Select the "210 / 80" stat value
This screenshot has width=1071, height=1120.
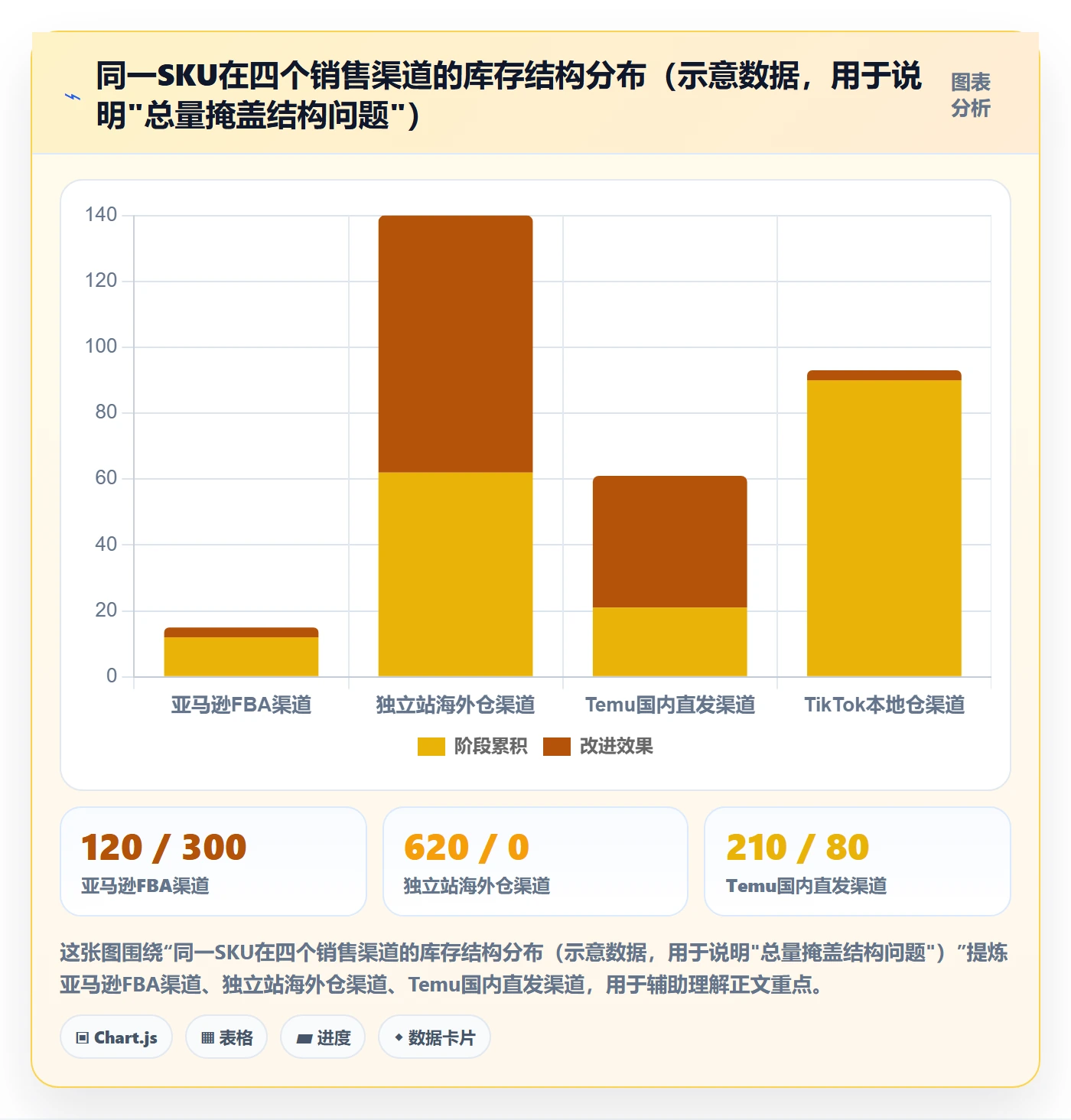[798, 848]
